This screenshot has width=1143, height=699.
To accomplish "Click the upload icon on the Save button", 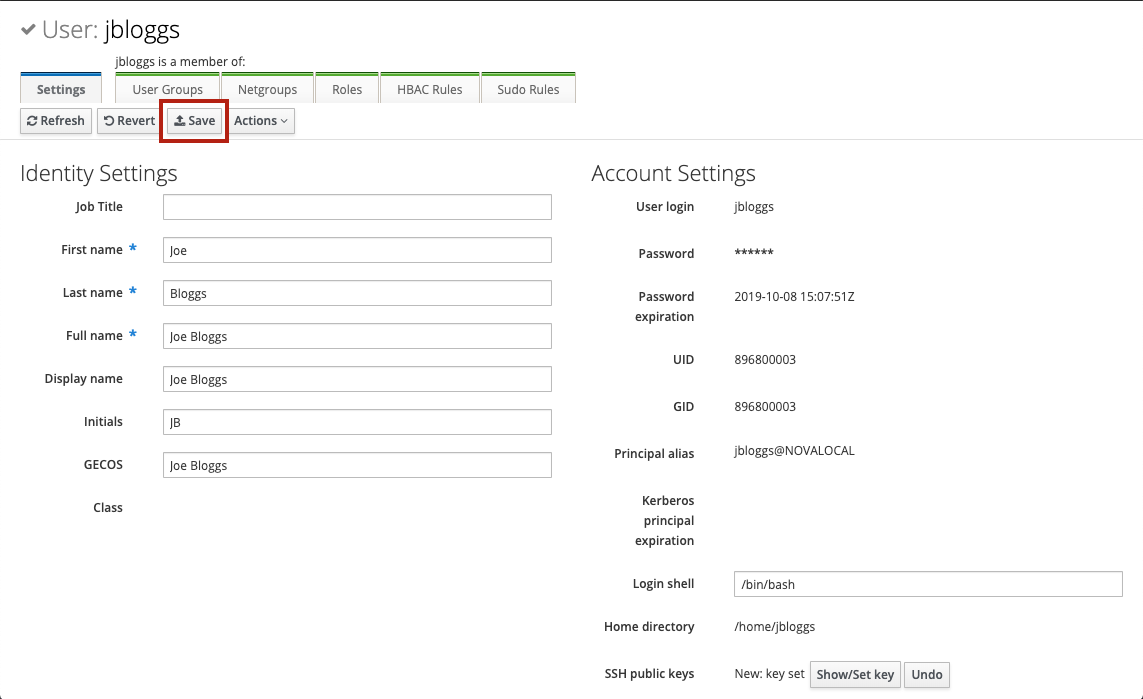I will [180, 120].
